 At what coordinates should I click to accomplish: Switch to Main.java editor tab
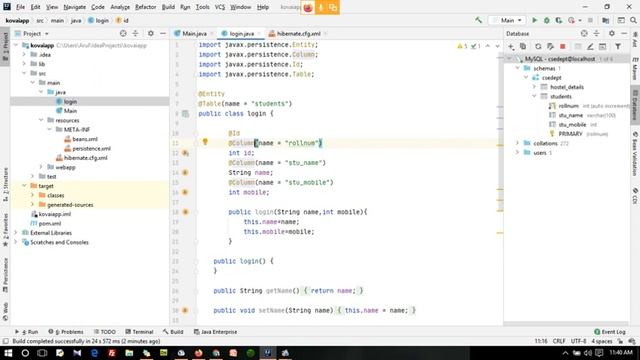pos(194,33)
